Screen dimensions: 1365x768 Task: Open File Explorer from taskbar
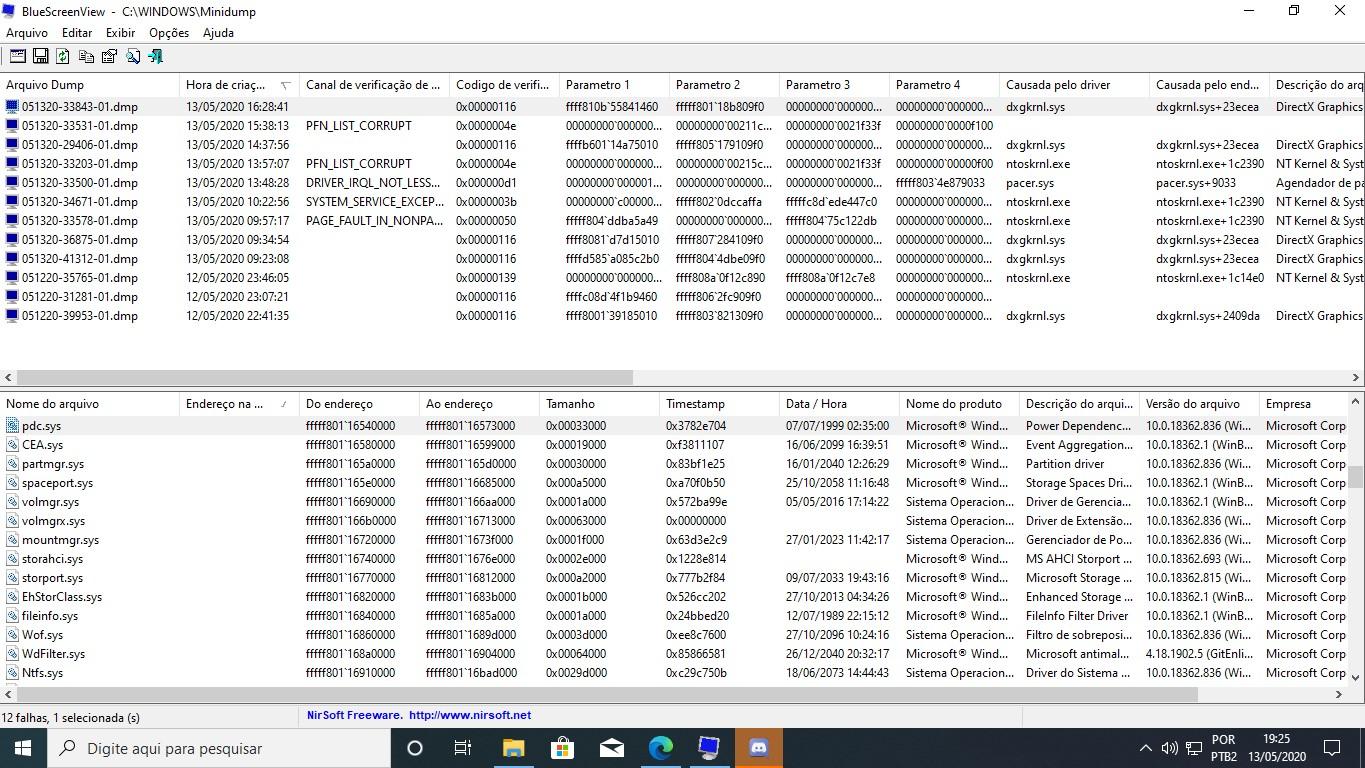coord(513,748)
